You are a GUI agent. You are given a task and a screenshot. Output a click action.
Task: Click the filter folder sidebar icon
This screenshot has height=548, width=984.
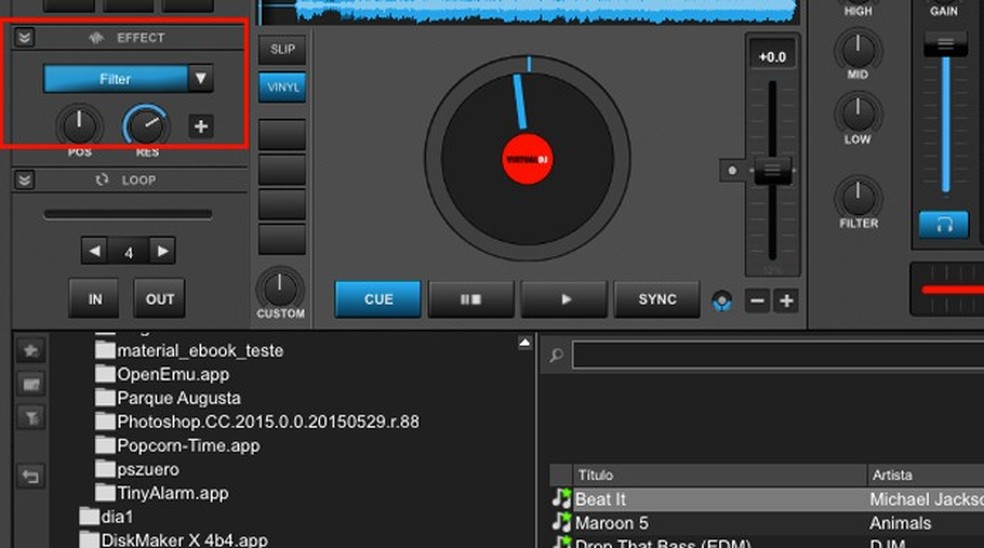[30, 417]
